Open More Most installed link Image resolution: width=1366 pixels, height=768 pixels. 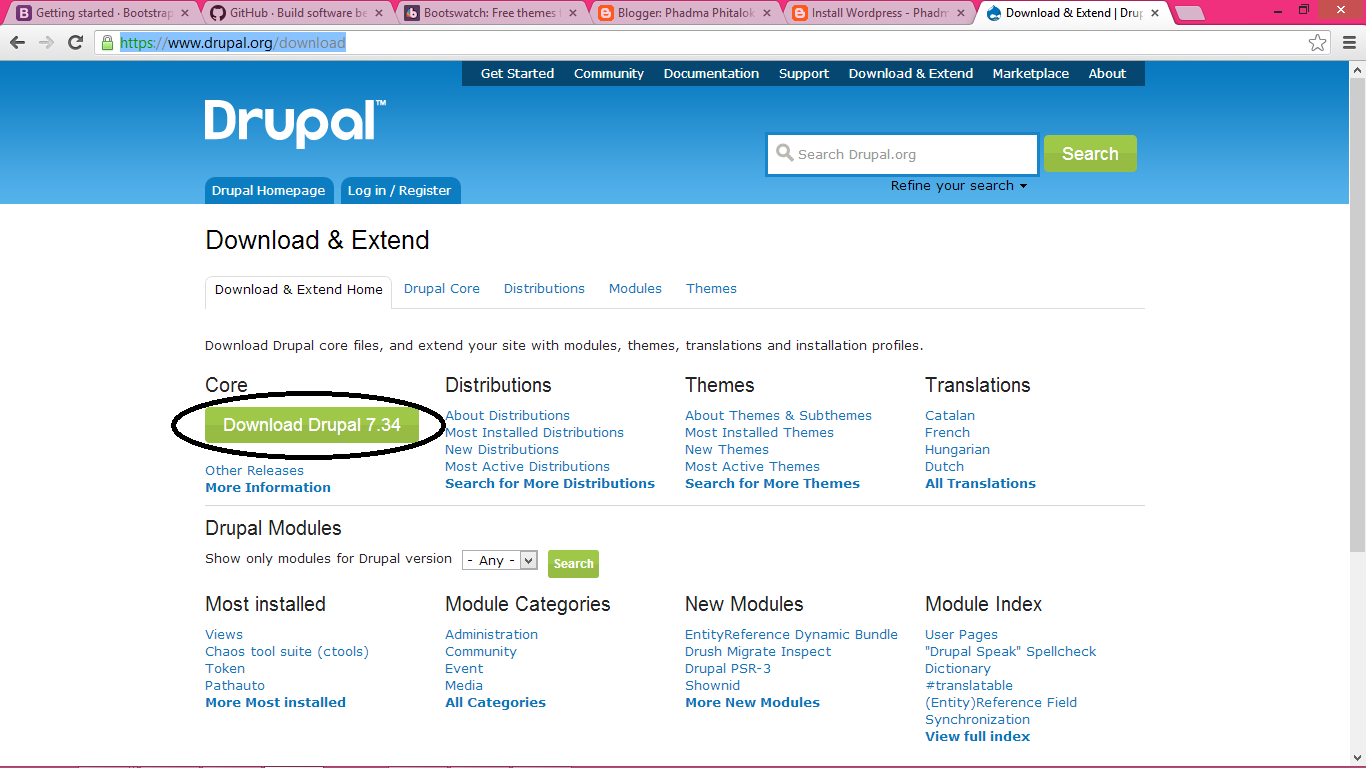click(275, 702)
